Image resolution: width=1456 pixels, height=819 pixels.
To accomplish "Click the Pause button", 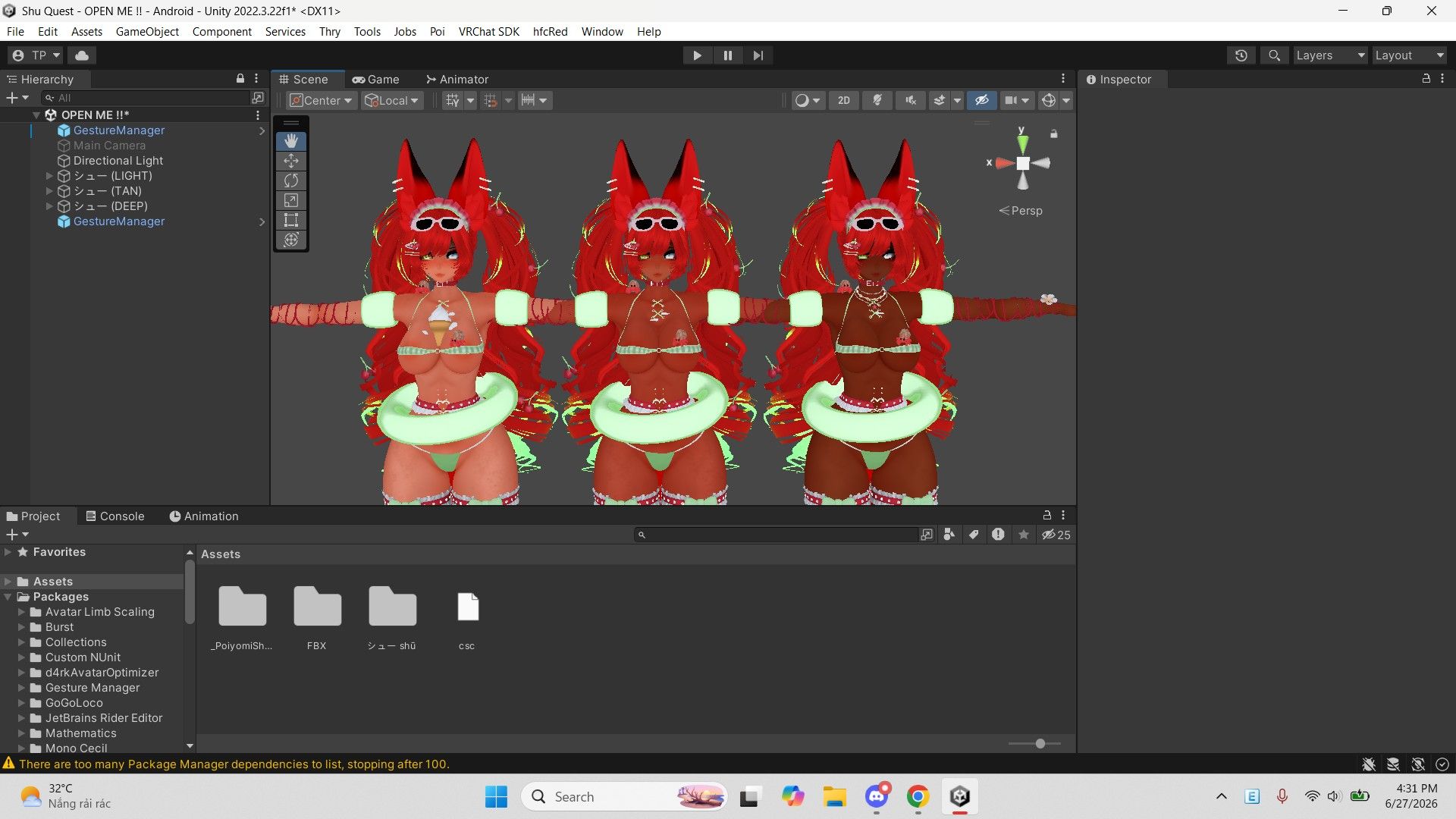I will coord(728,55).
